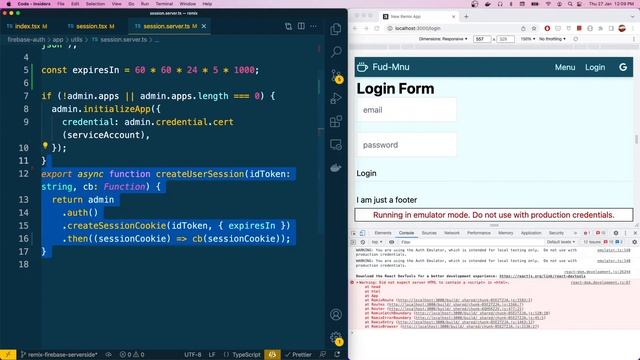Toggle DevTools device toolbar icon

(362, 233)
